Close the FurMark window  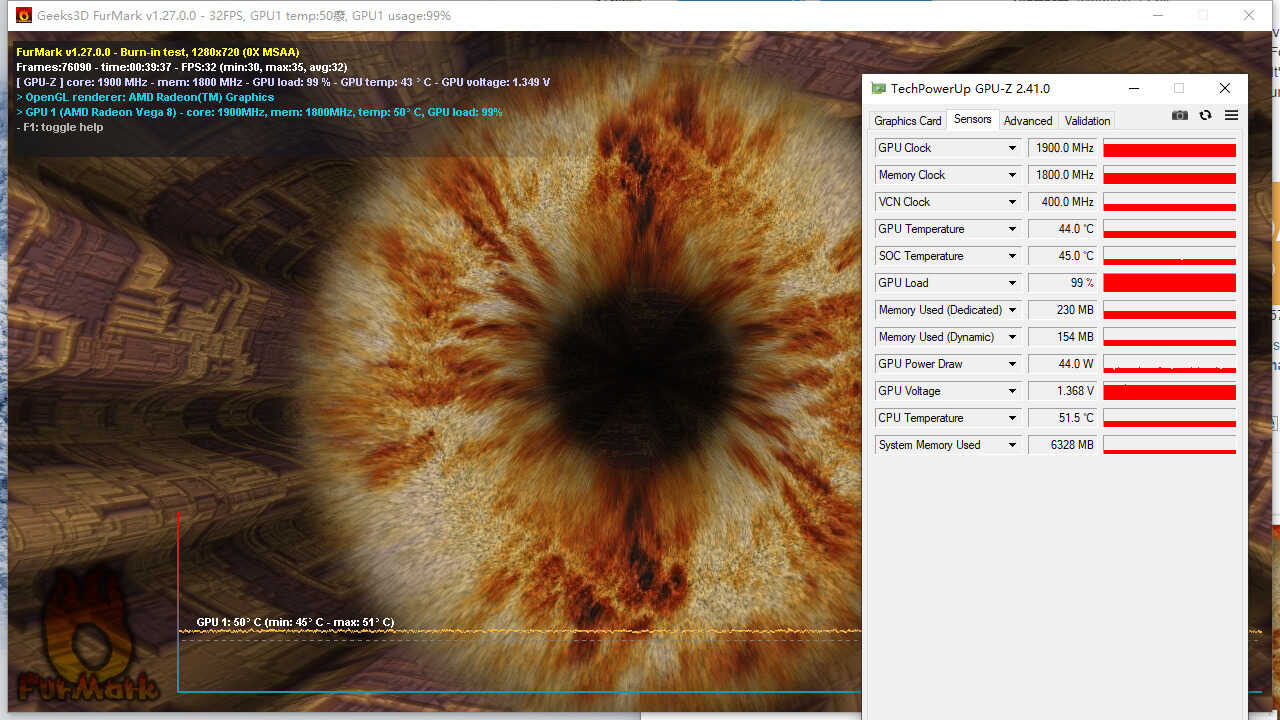tap(1249, 15)
